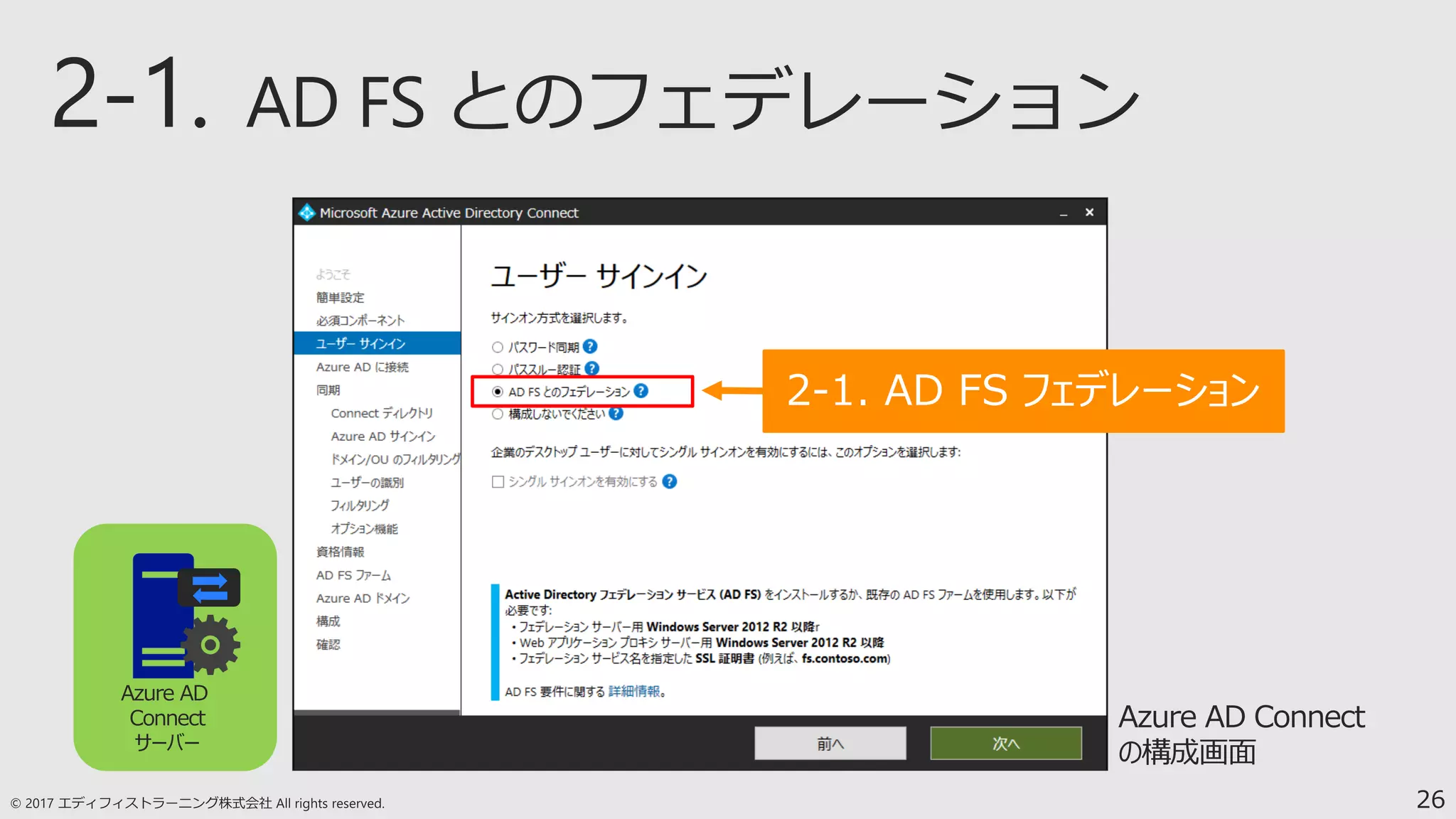Open help icon next to パススルー認証

click(x=592, y=368)
